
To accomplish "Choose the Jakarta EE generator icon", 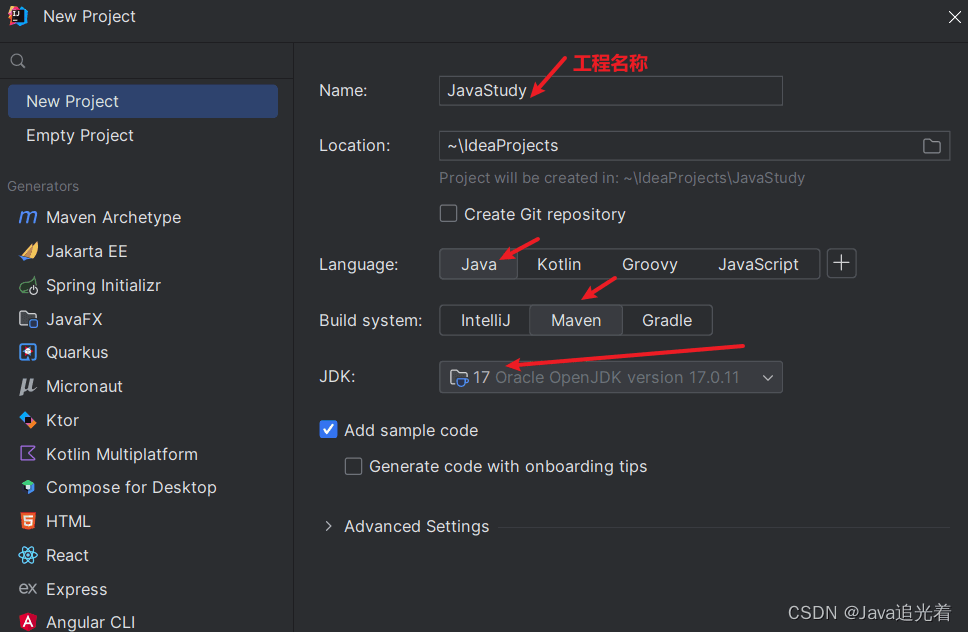I will tap(28, 252).
